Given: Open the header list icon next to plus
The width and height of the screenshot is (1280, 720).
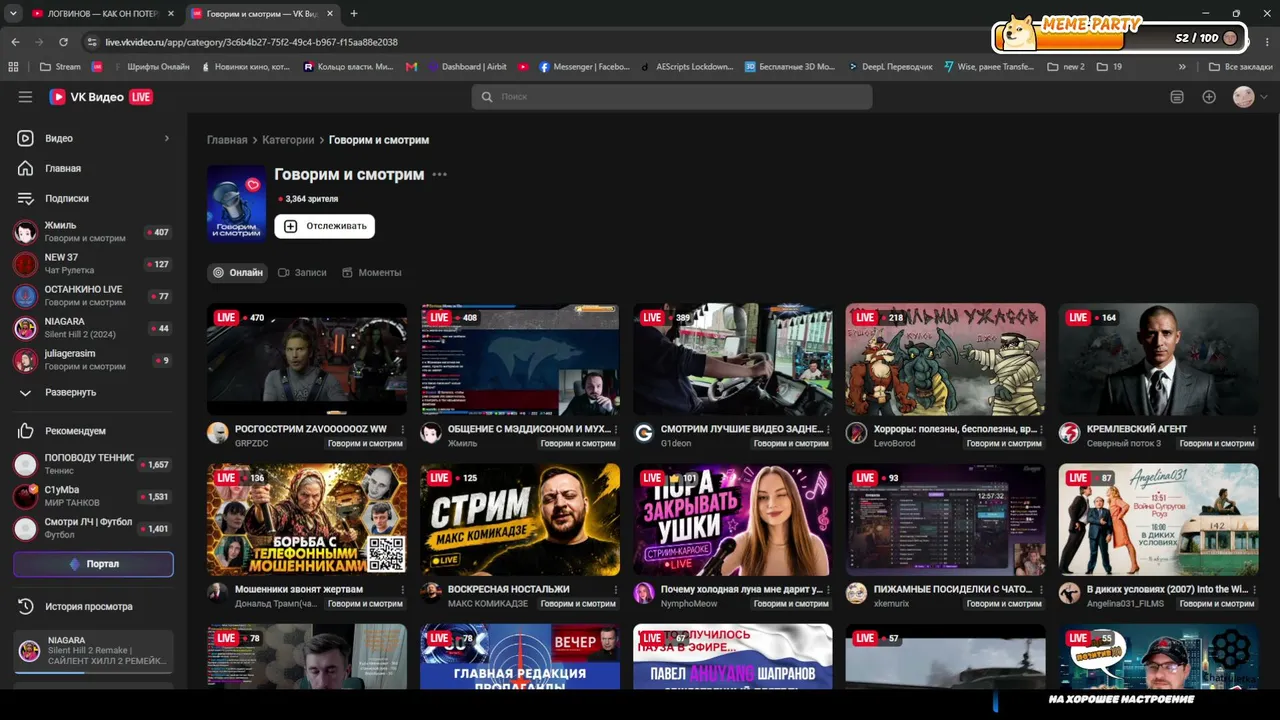Looking at the screenshot, I should tap(1177, 97).
